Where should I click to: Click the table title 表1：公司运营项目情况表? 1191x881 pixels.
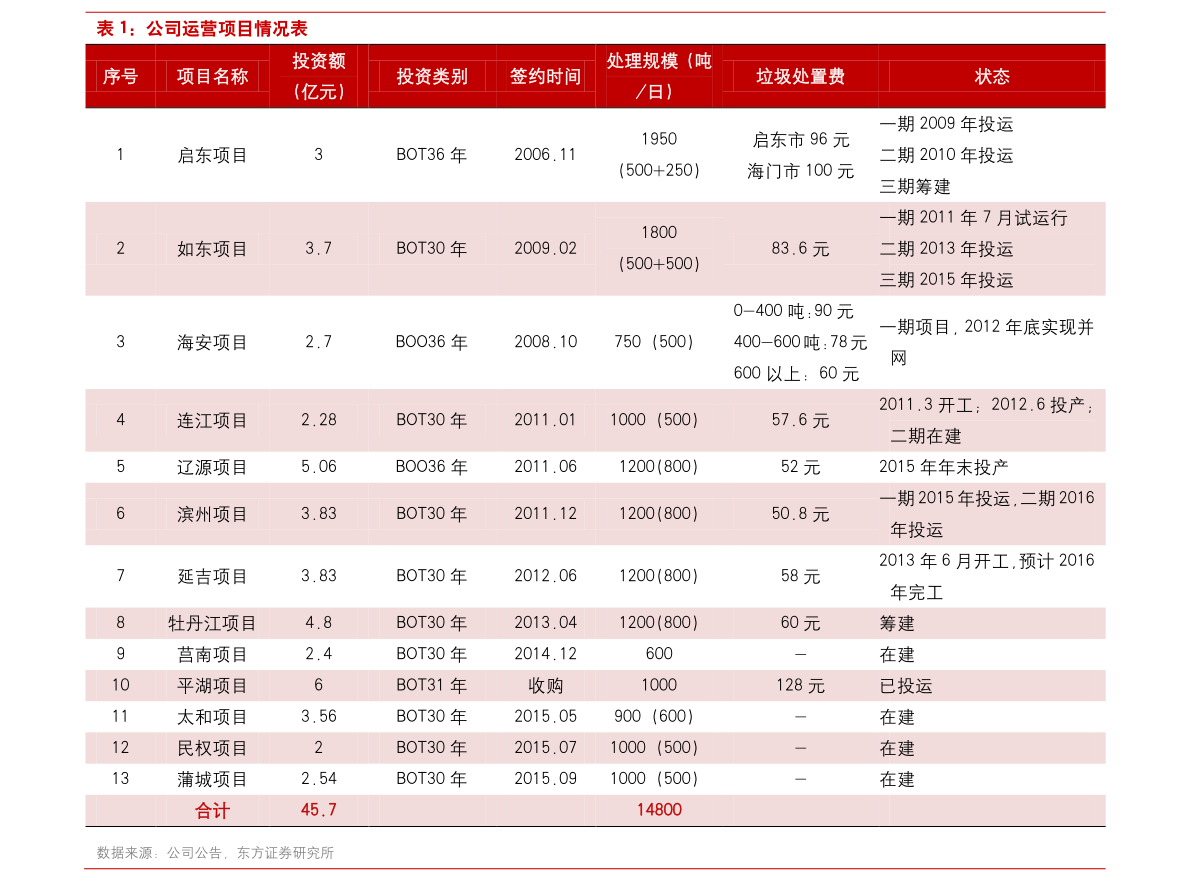click(x=200, y=29)
